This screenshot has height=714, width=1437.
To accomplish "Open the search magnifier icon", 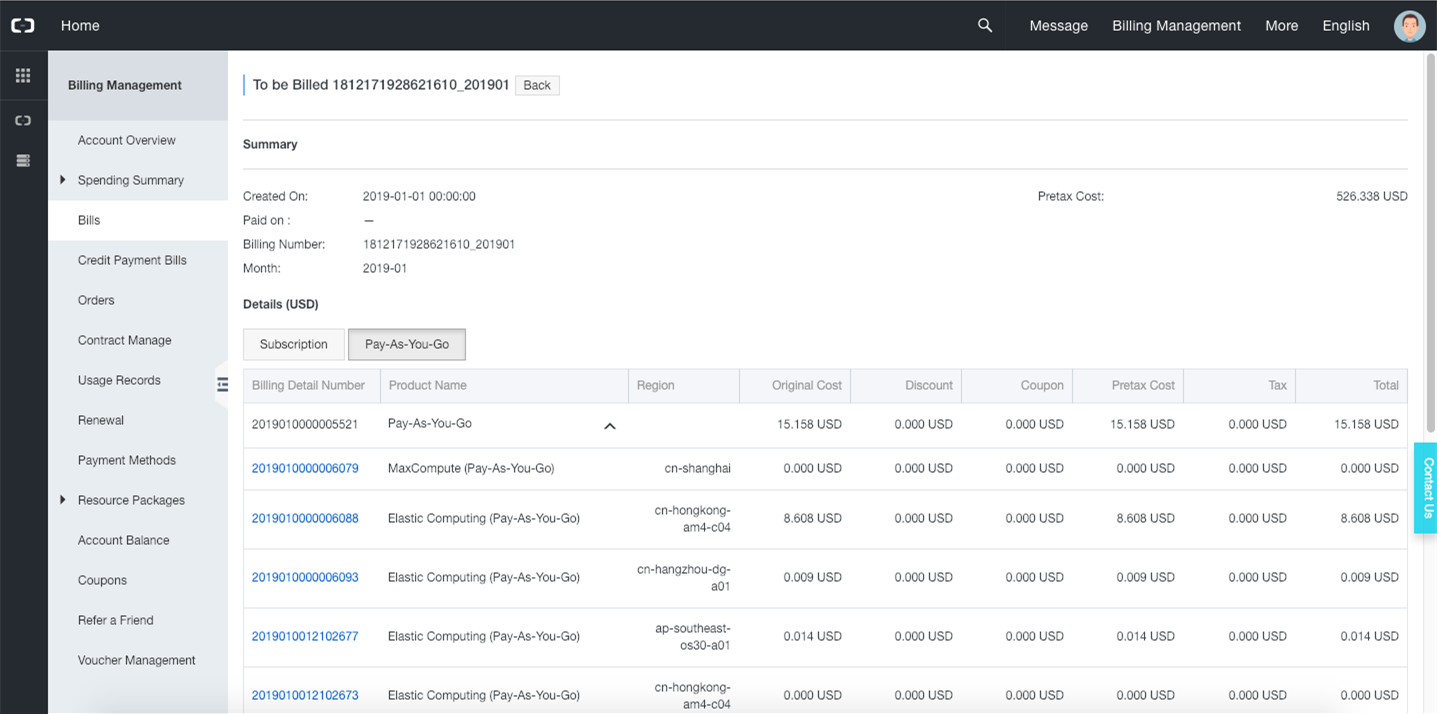I will pos(985,26).
